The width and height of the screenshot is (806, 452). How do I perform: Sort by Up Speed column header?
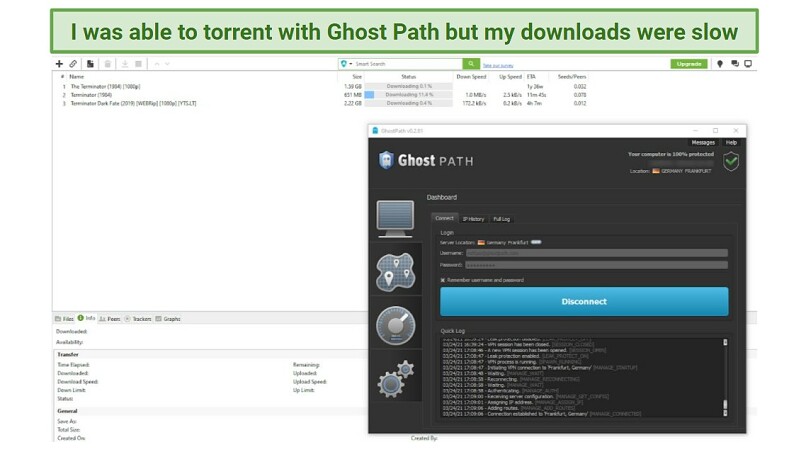(510, 77)
